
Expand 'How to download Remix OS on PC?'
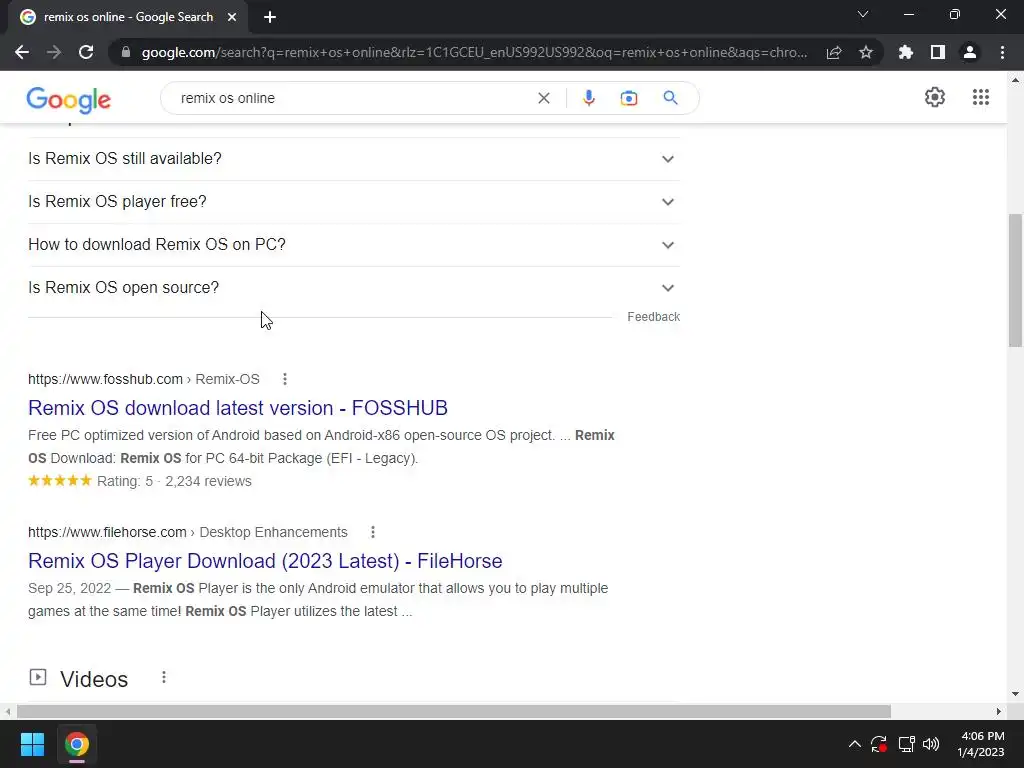[x=354, y=245]
